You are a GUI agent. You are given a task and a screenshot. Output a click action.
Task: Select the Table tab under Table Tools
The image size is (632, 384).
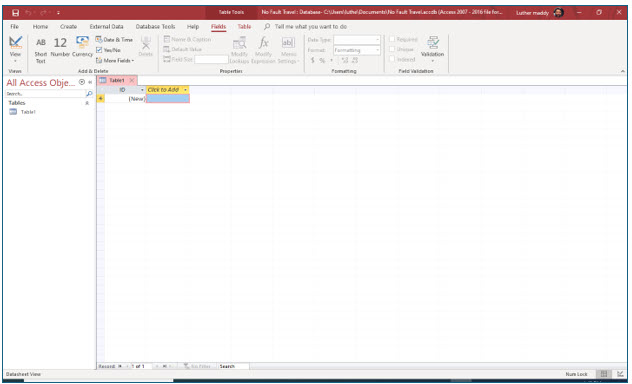(244, 27)
